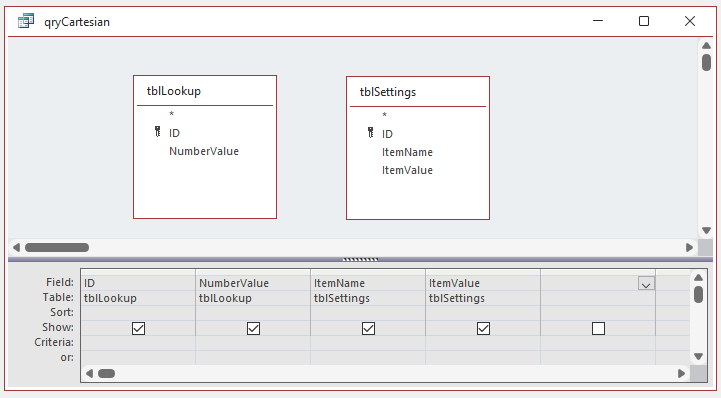Screen dimensions: 721x398
Task: Click the qryCartesian title text
Action: click(77, 22)
